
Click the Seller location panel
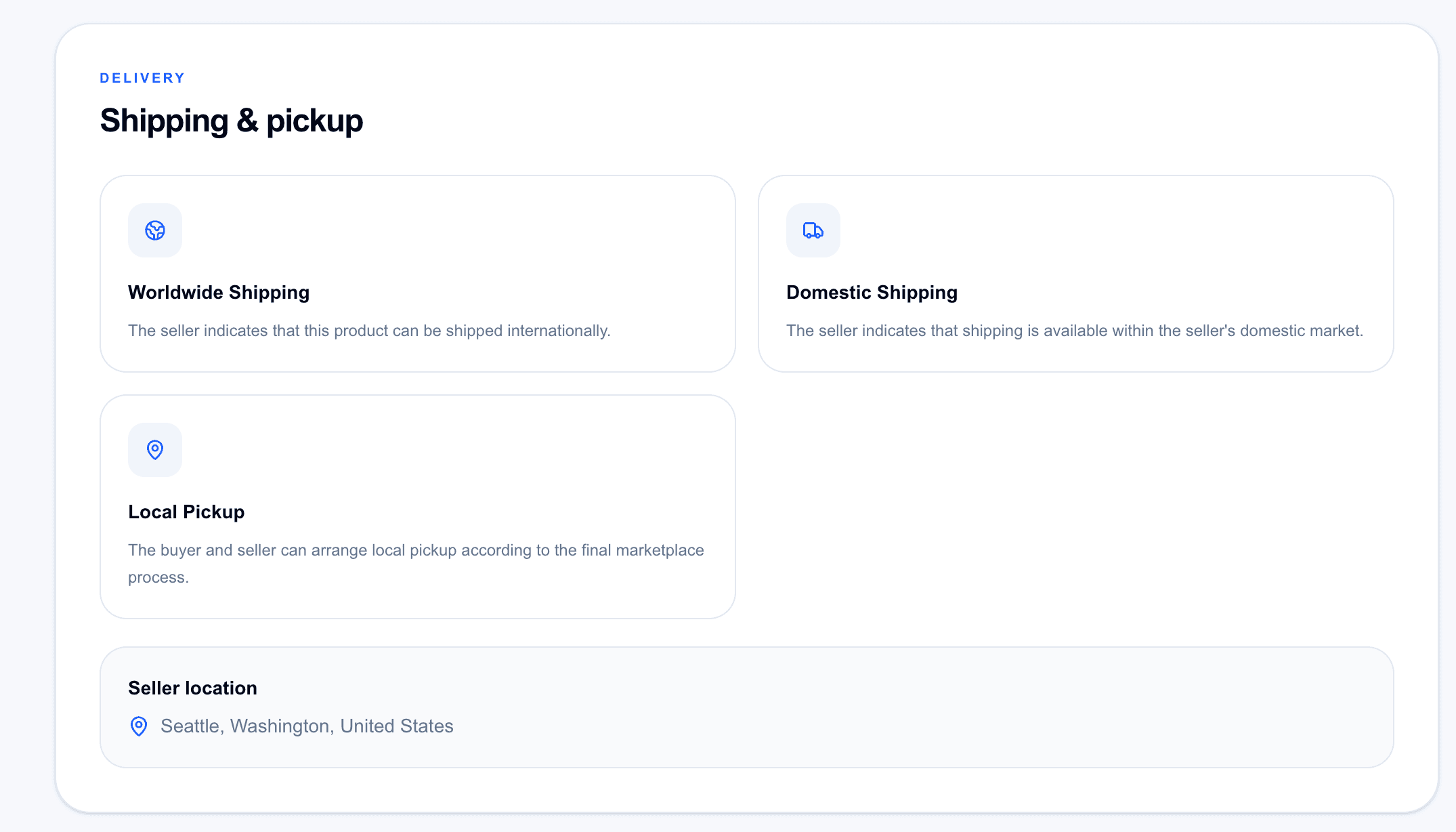click(747, 707)
